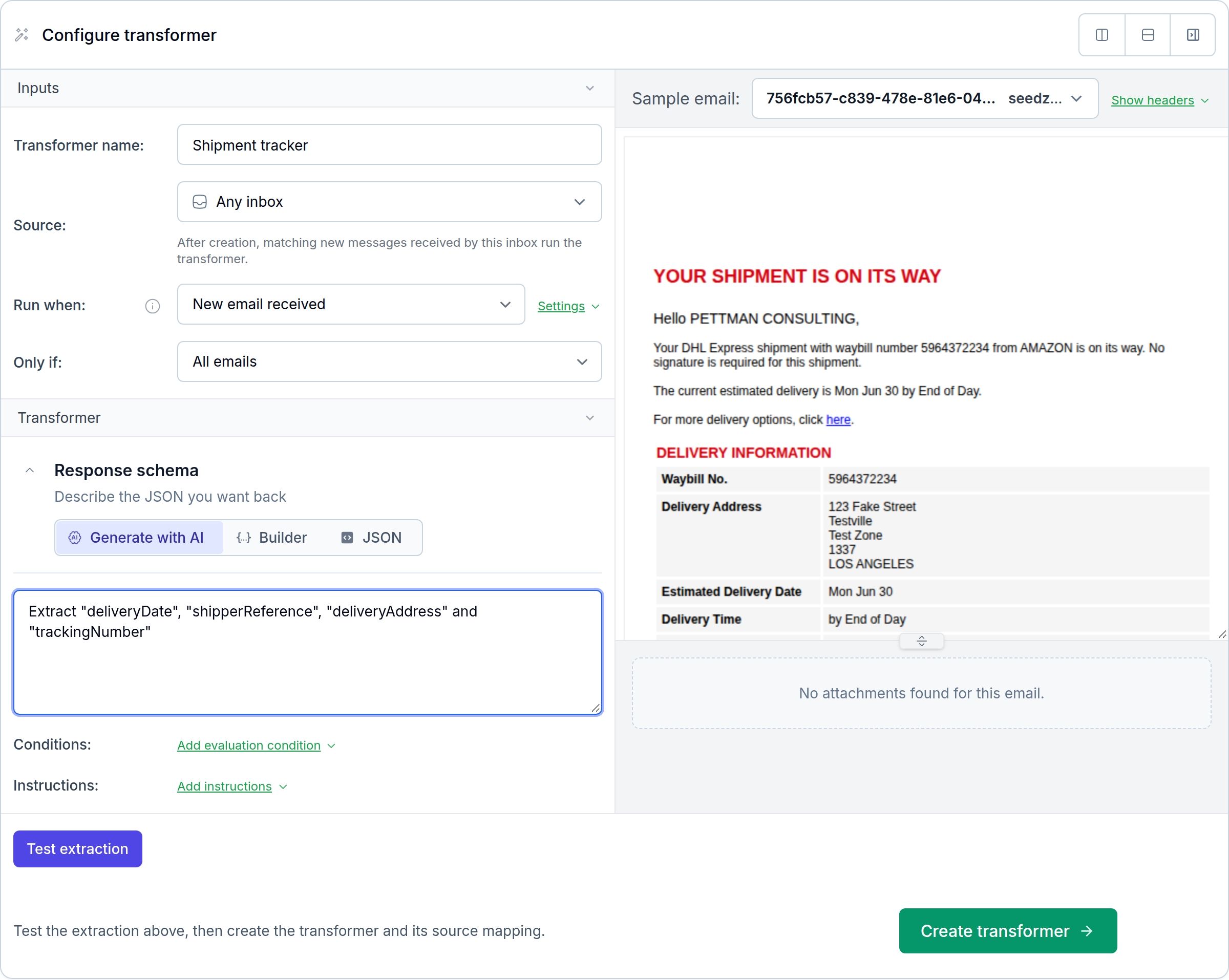The image size is (1229, 980).
Task: Click the 'No attachments found for this email.' text
Action: (x=921, y=693)
